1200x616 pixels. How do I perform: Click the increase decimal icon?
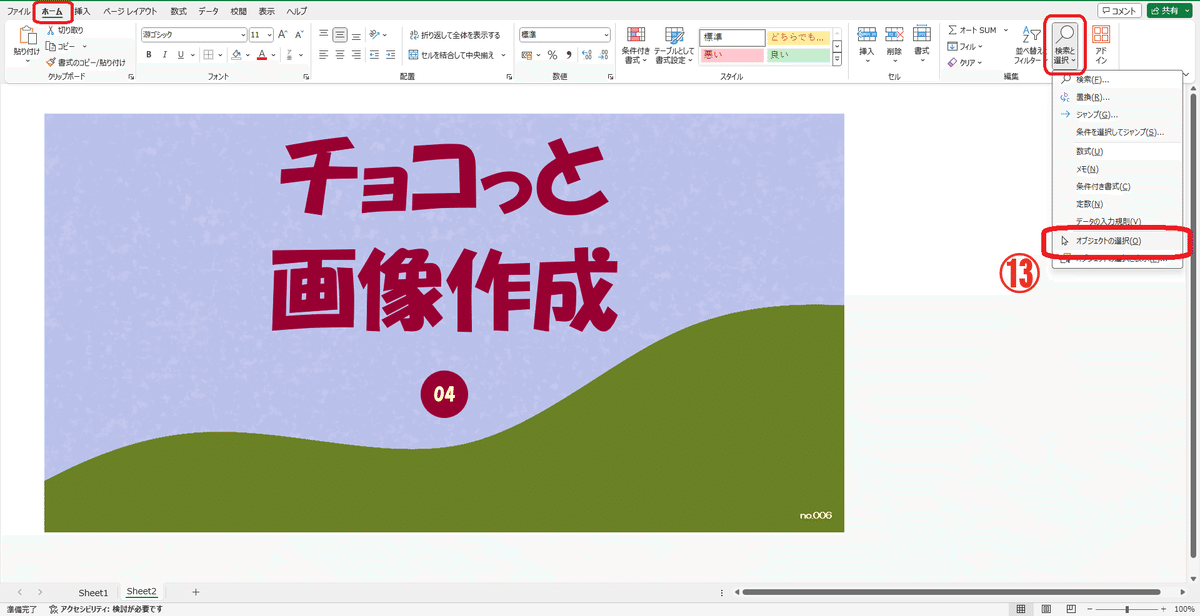(x=586, y=55)
